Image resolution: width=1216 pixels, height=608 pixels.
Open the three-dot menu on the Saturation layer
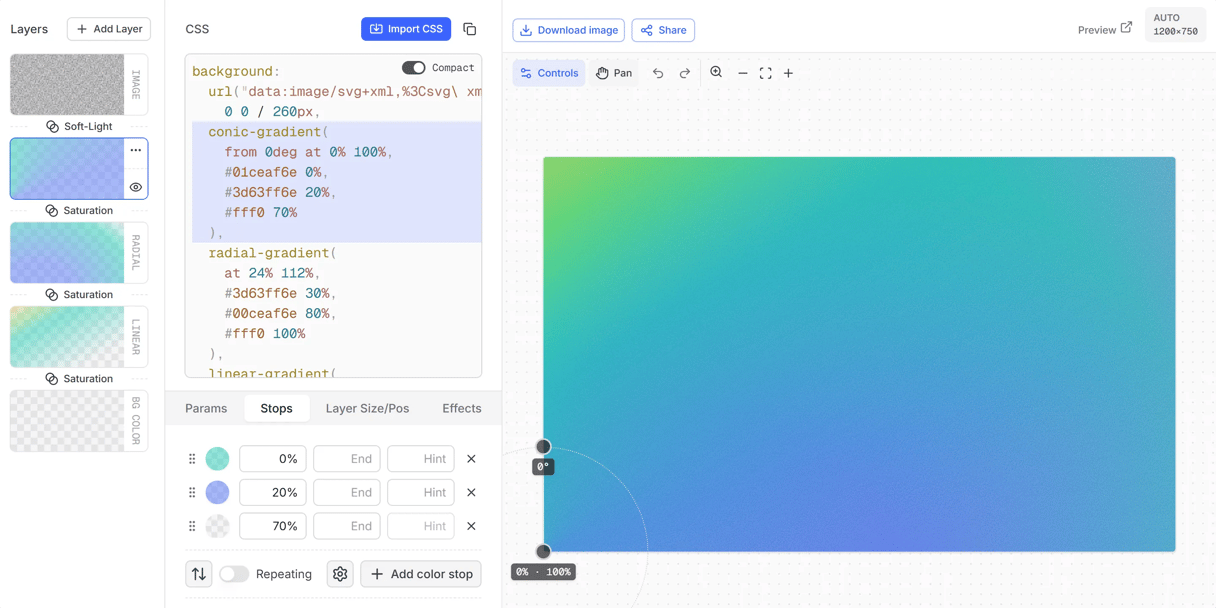[x=136, y=149]
